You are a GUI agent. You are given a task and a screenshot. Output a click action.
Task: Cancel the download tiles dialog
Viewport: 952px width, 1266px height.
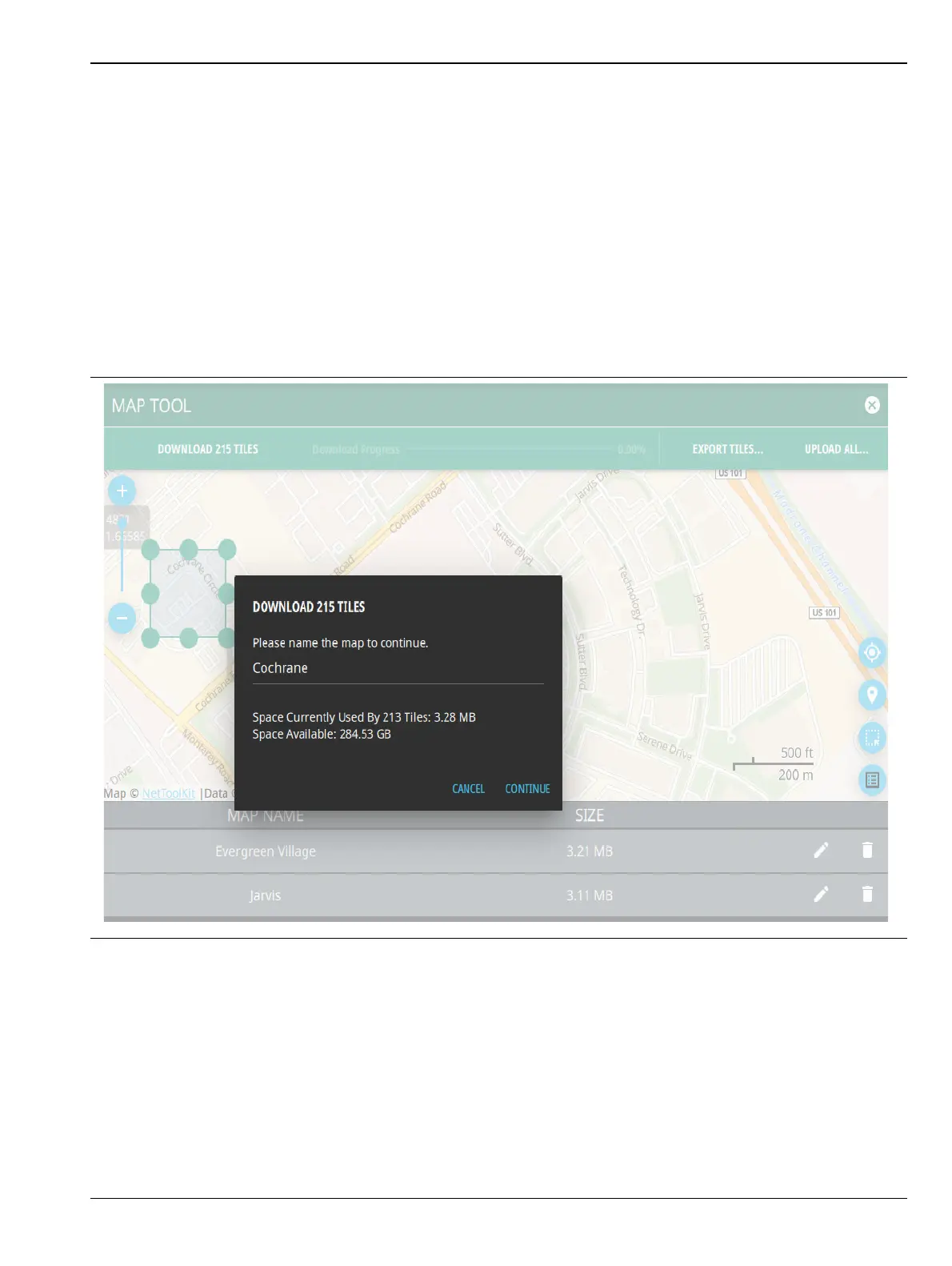pos(468,789)
